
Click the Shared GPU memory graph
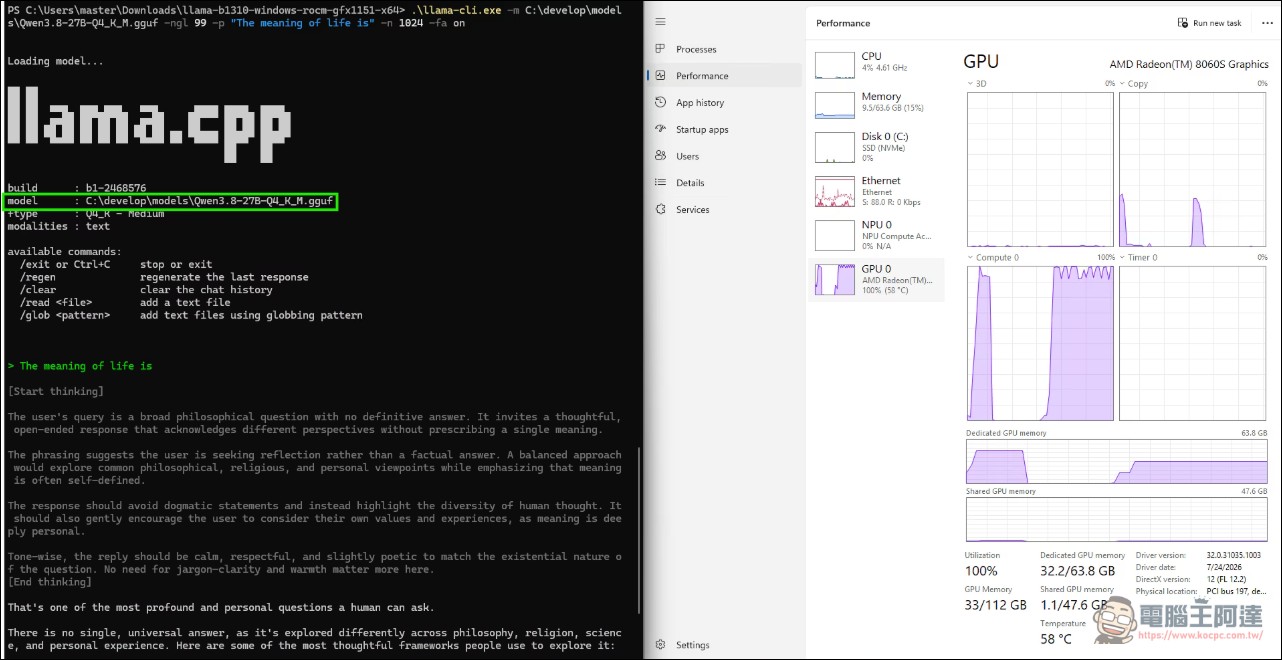[1117, 520]
